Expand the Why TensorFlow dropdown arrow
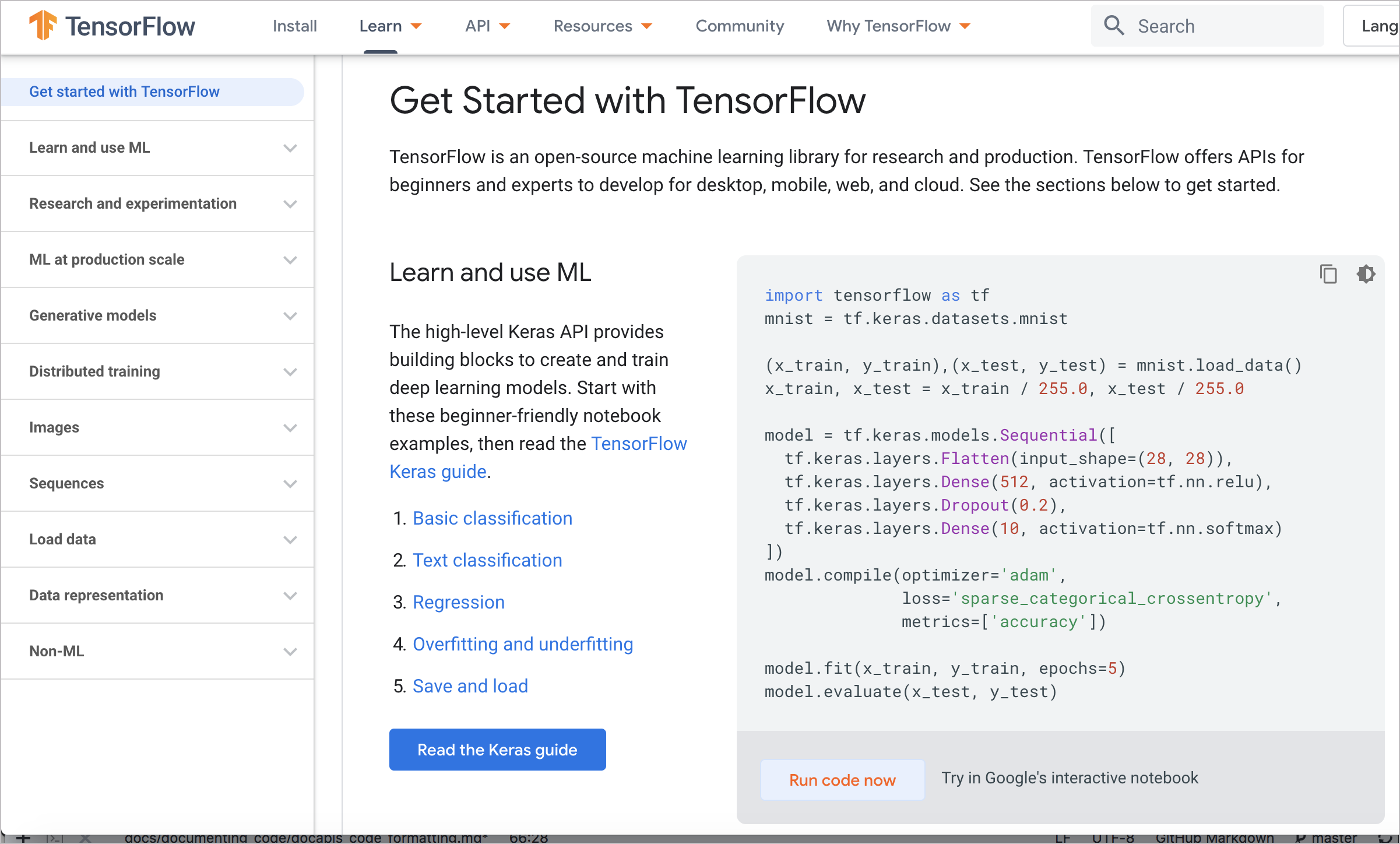The height and width of the screenshot is (844, 1400). click(x=965, y=26)
